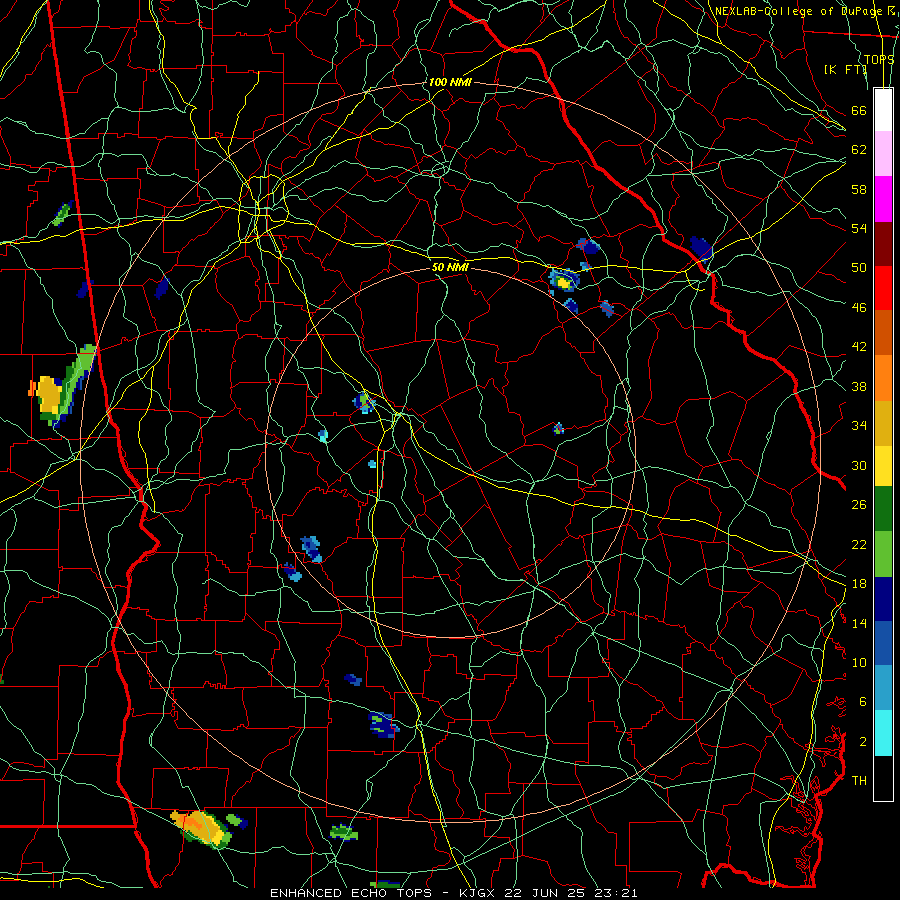Click the "26" legend value

pyautogui.click(x=859, y=505)
